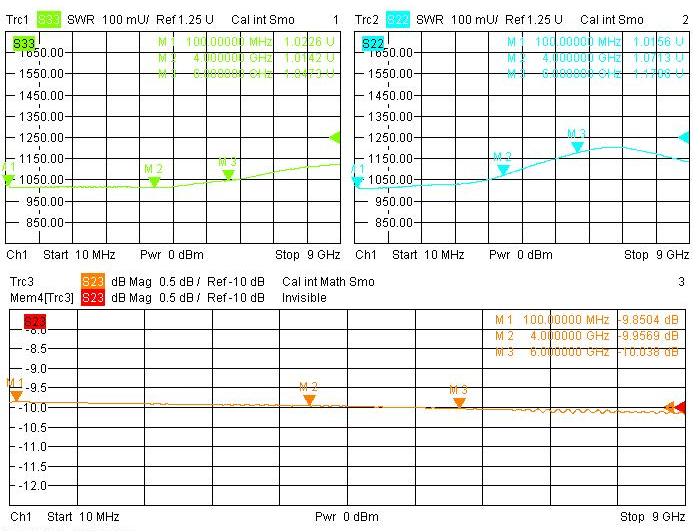693x531 pixels.
Task: Click the red reference triangle in diagram 3
Action: click(x=681, y=407)
